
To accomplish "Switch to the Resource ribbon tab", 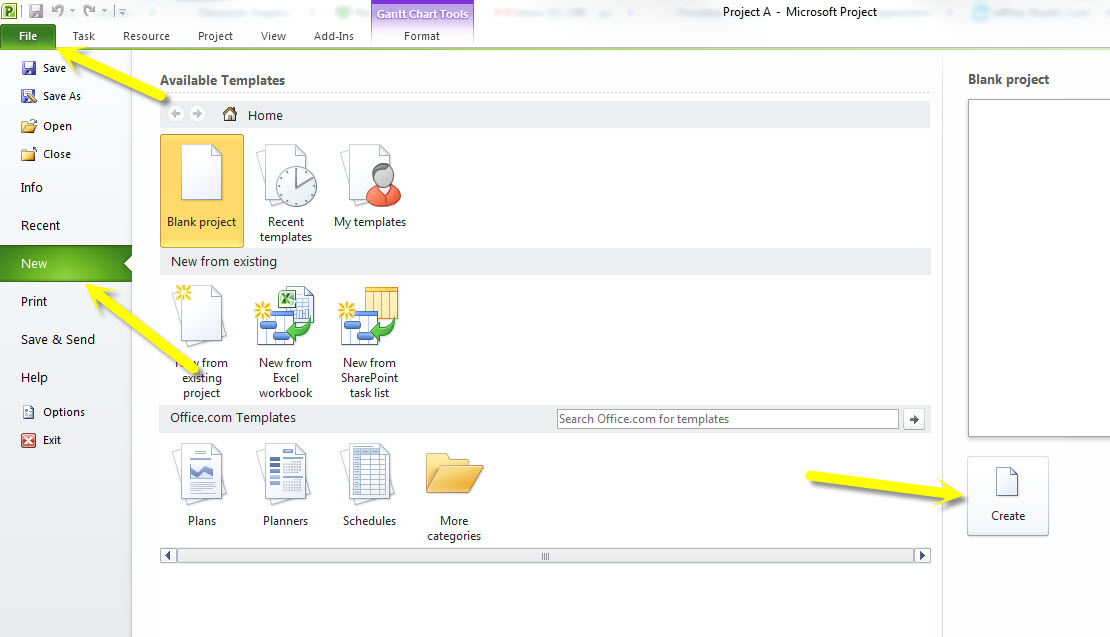I will [147, 36].
